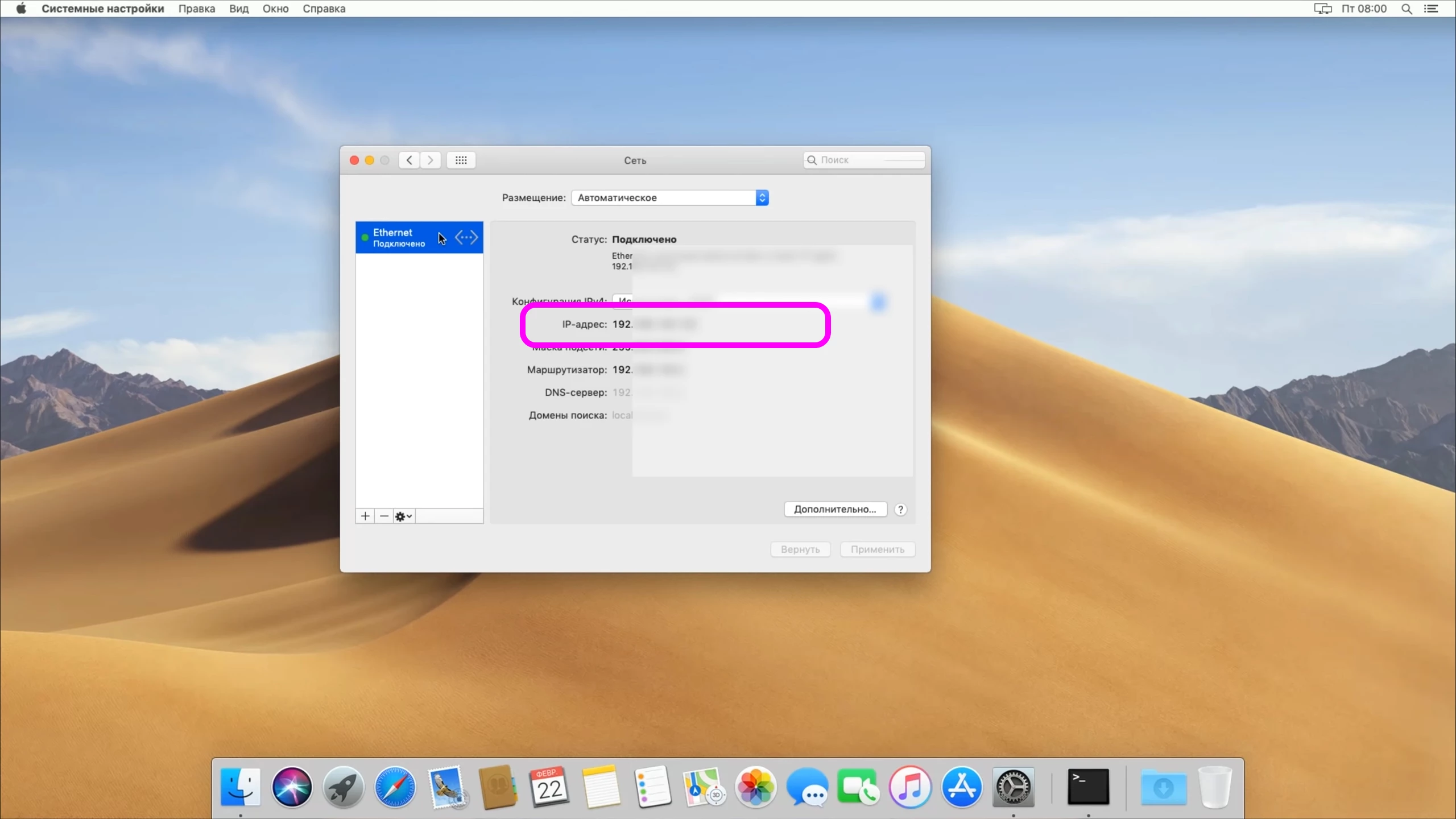This screenshot has height=819, width=1456.
Task: Open Terminal from the dock
Action: (1088, 788)
